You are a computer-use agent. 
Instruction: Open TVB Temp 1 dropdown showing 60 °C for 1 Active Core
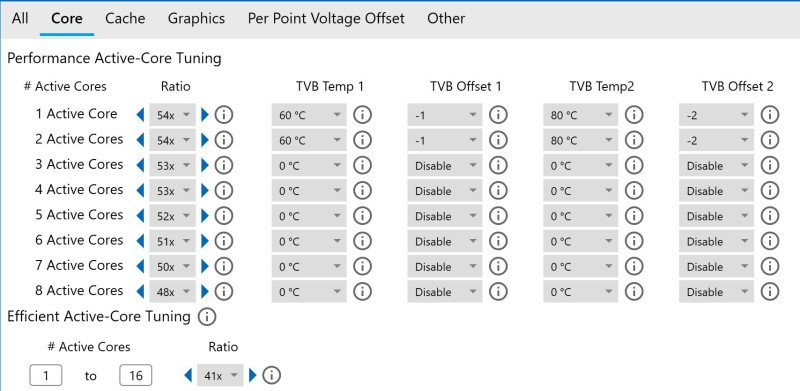tap(309, 115)
